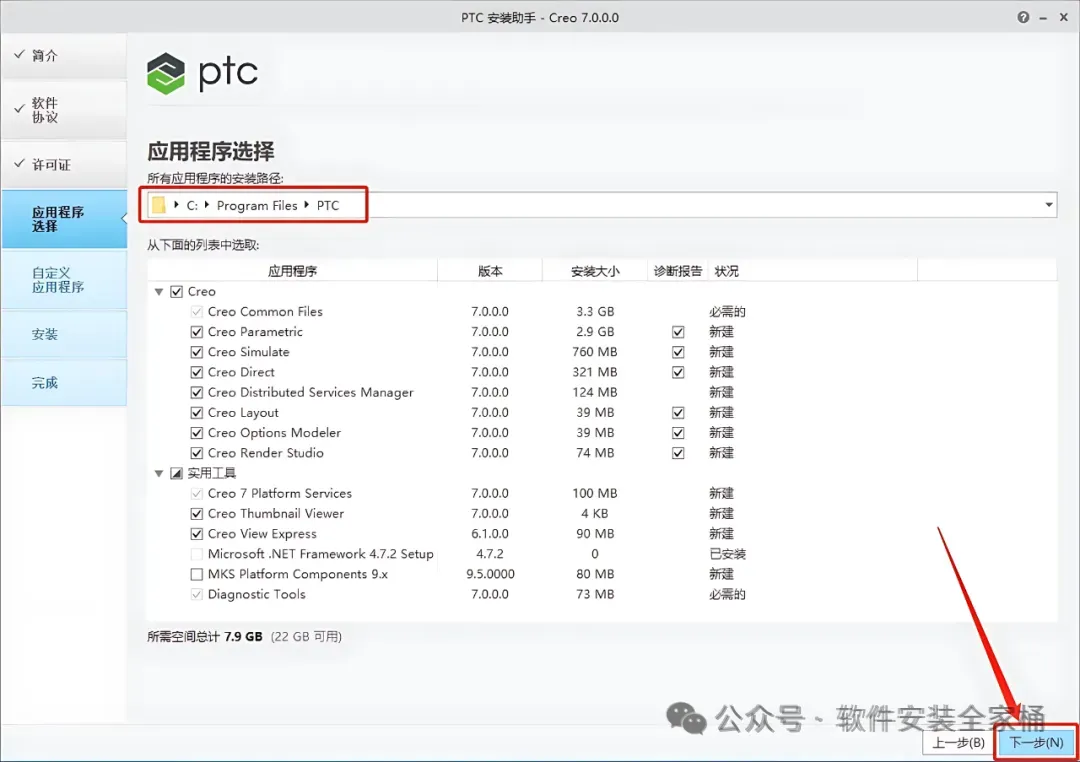
Task: Uncheck Creo Layout application checkbox
Action: point(196,413)
